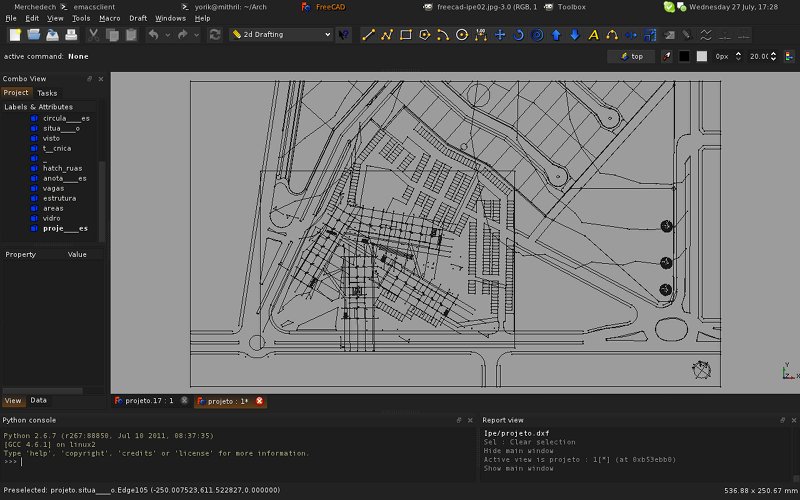Toggle construction mode with the brush icon
The height and width of the screenshot is (500, 800).
click(666, 56)
